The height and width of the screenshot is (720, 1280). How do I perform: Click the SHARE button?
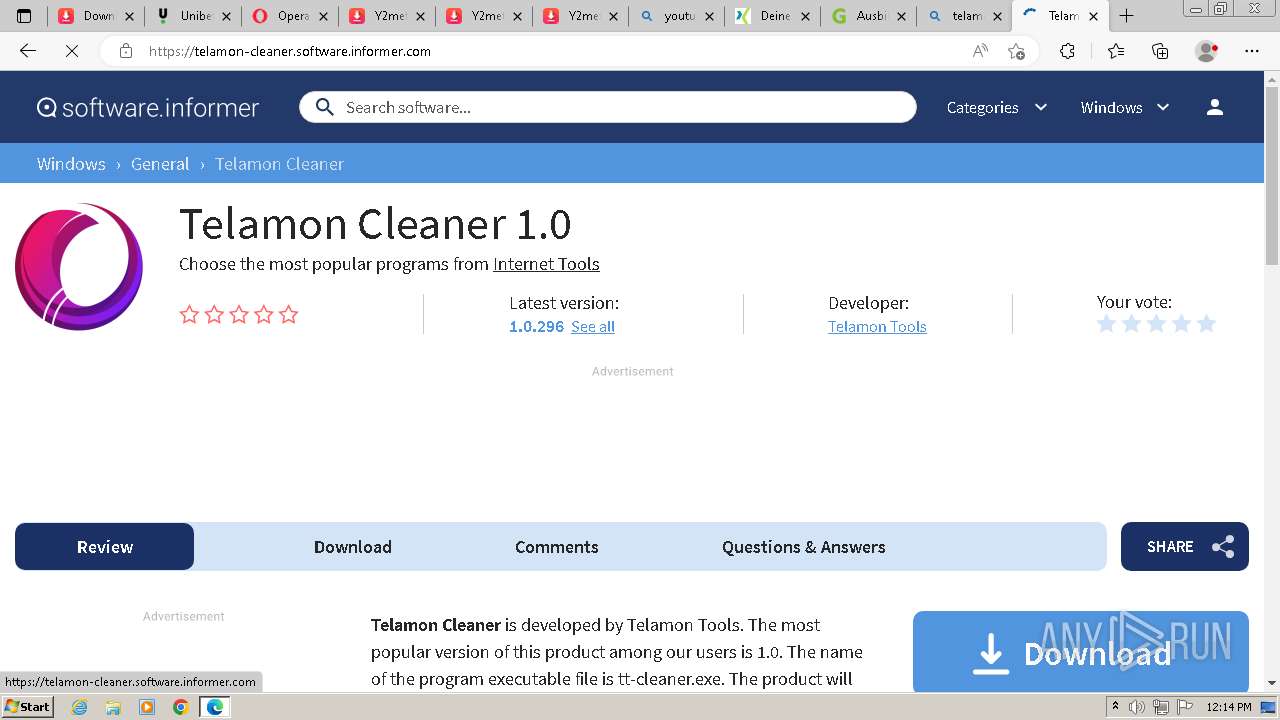tap(1185, 547)
